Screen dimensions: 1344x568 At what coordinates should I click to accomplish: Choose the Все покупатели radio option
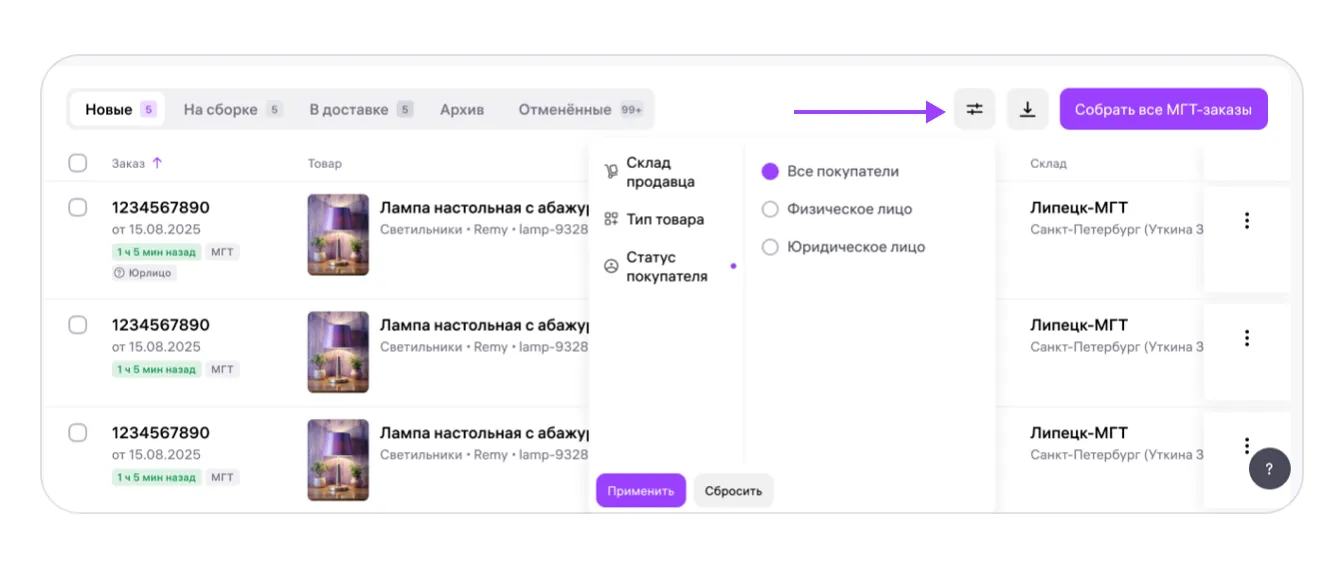coord(770,172)
